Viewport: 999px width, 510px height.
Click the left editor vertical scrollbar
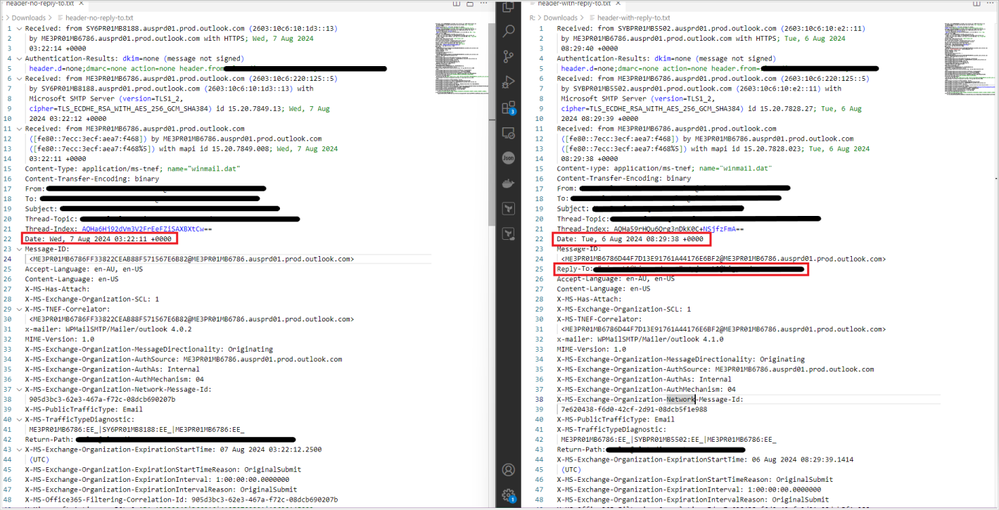coord(491,124)
